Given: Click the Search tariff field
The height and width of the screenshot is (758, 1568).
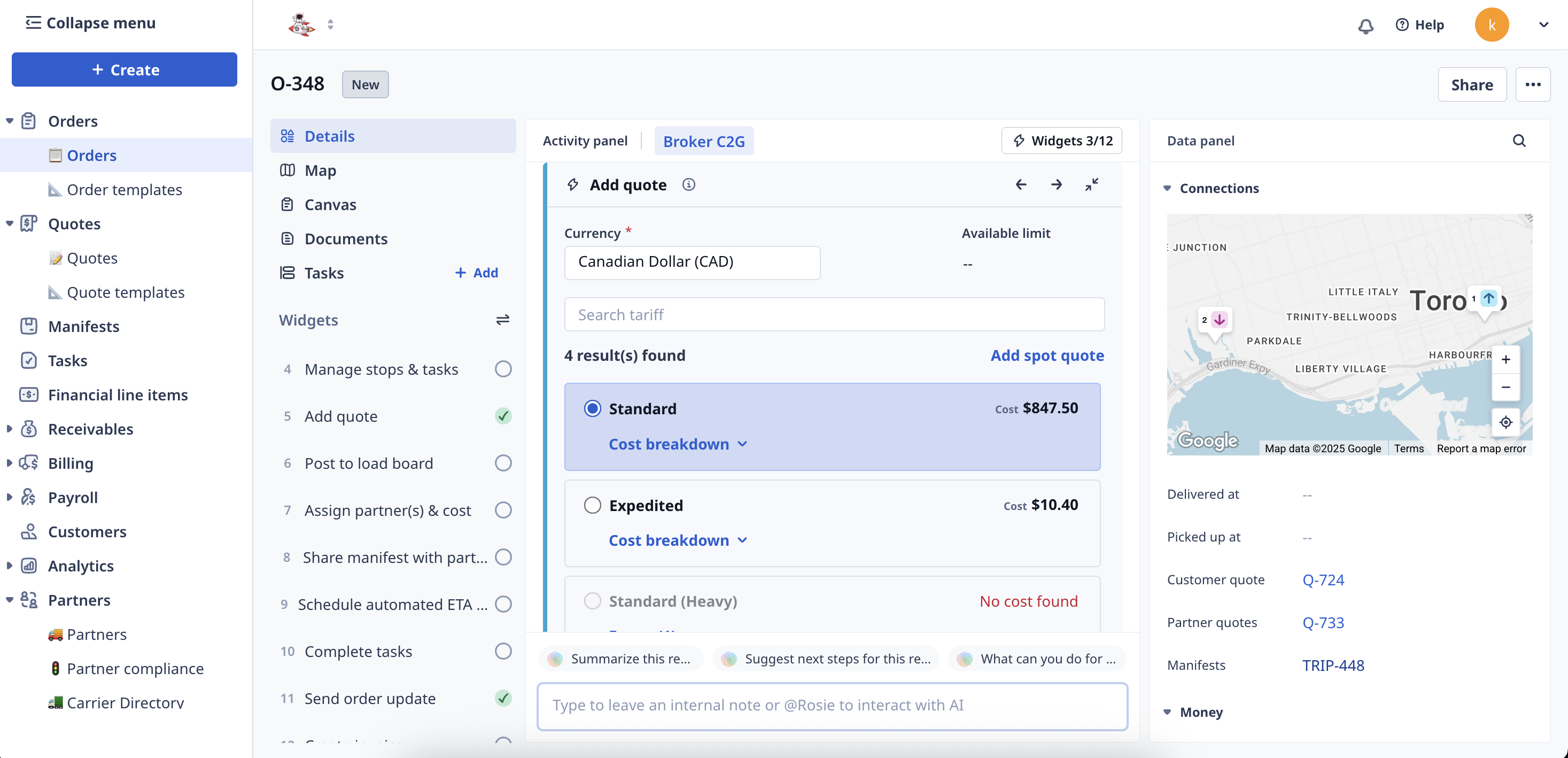Looking at the screenshot, I should [x=834, y=315].
